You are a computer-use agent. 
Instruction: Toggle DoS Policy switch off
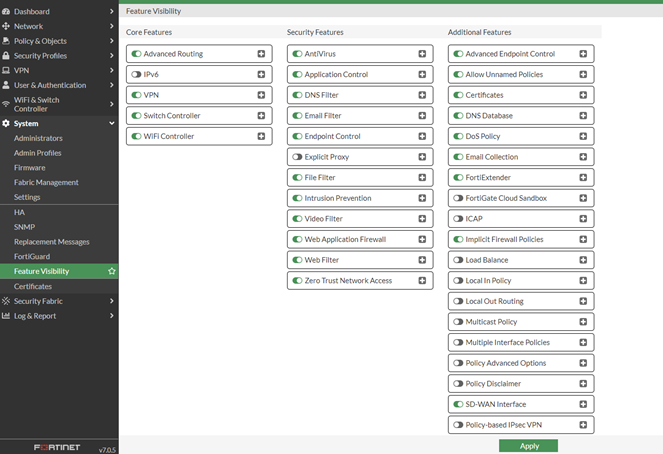tap(458, 136)
